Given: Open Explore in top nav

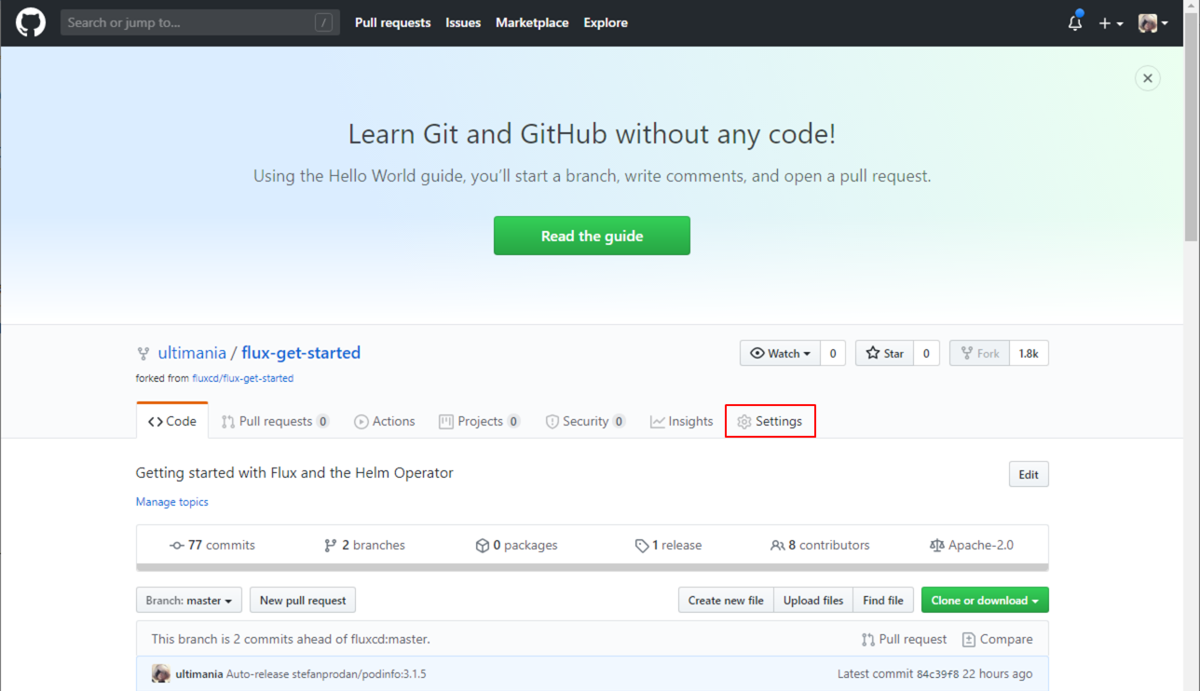Looking at the screenshot, I should pos(606,23).
